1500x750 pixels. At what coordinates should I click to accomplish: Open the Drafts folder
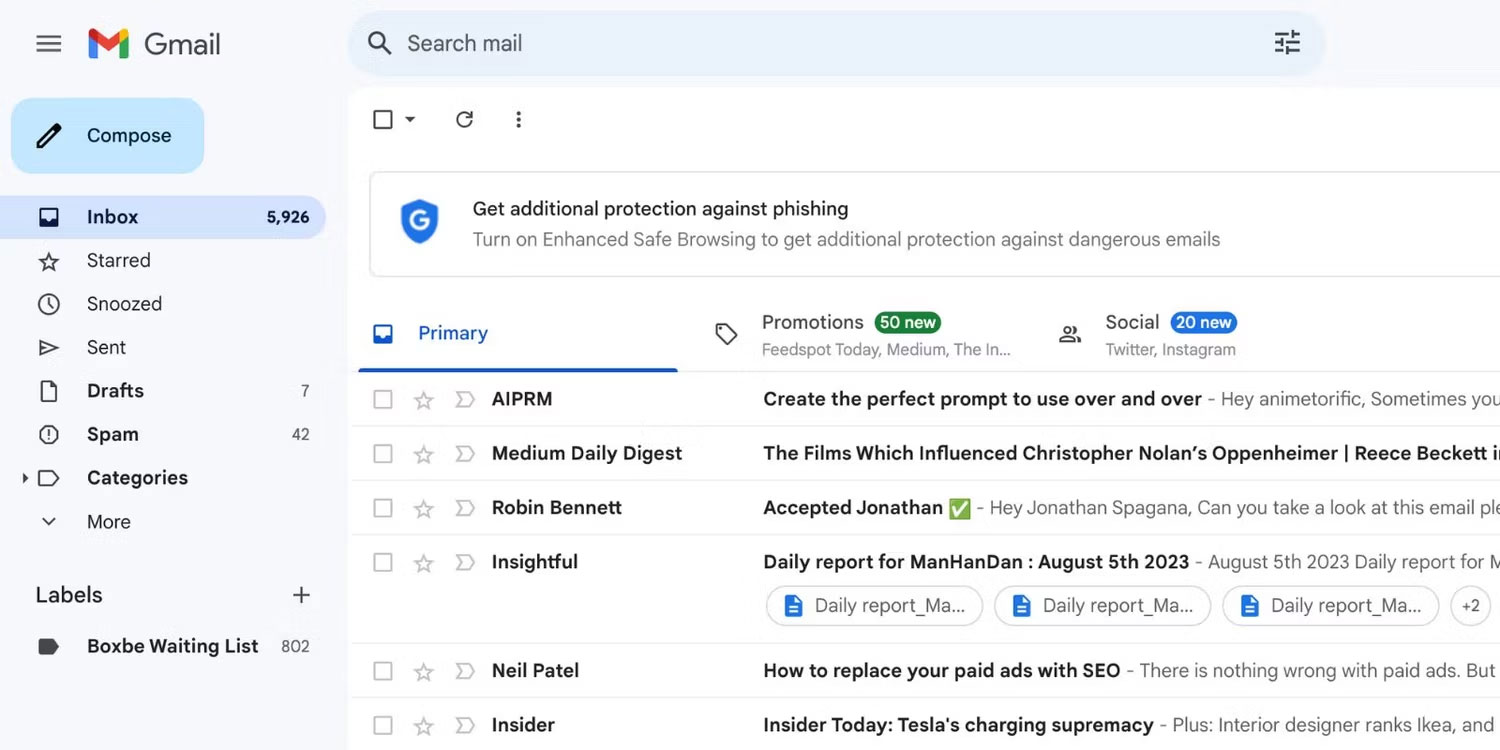click(x=115, y=390)
